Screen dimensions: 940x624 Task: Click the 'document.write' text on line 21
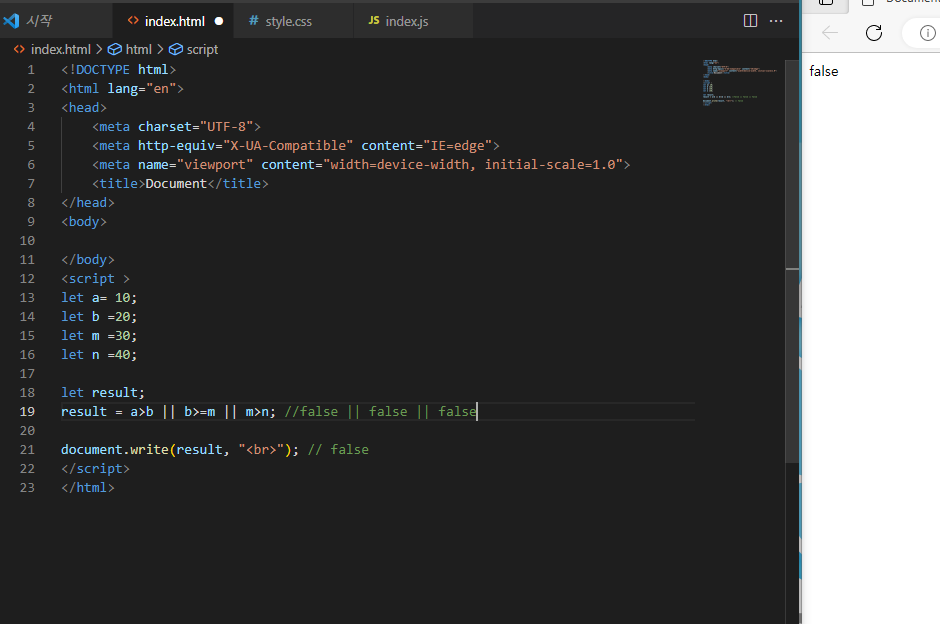[115, 450]
